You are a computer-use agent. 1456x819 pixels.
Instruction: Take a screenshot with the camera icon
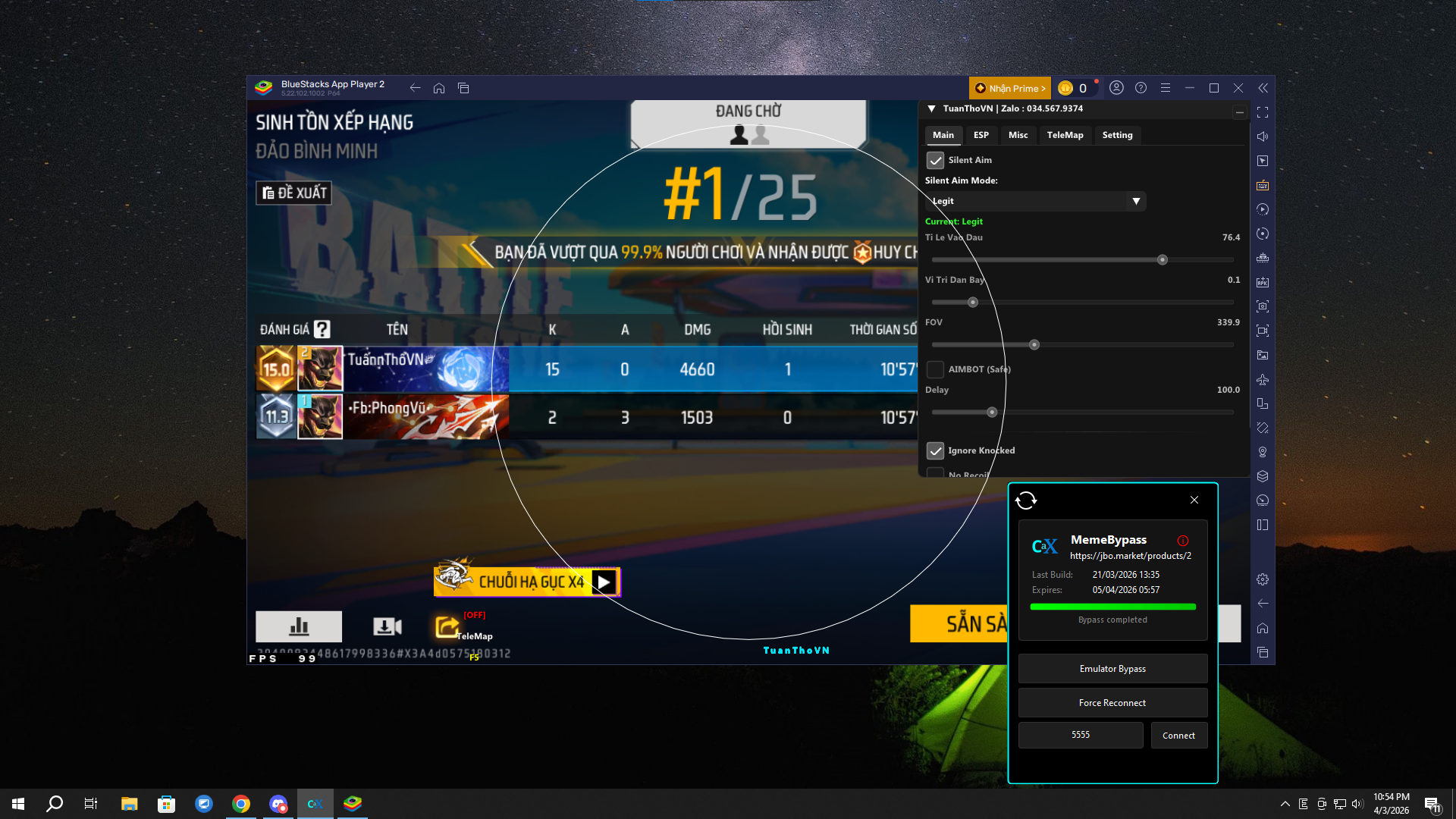click(x=1263, y=306)
